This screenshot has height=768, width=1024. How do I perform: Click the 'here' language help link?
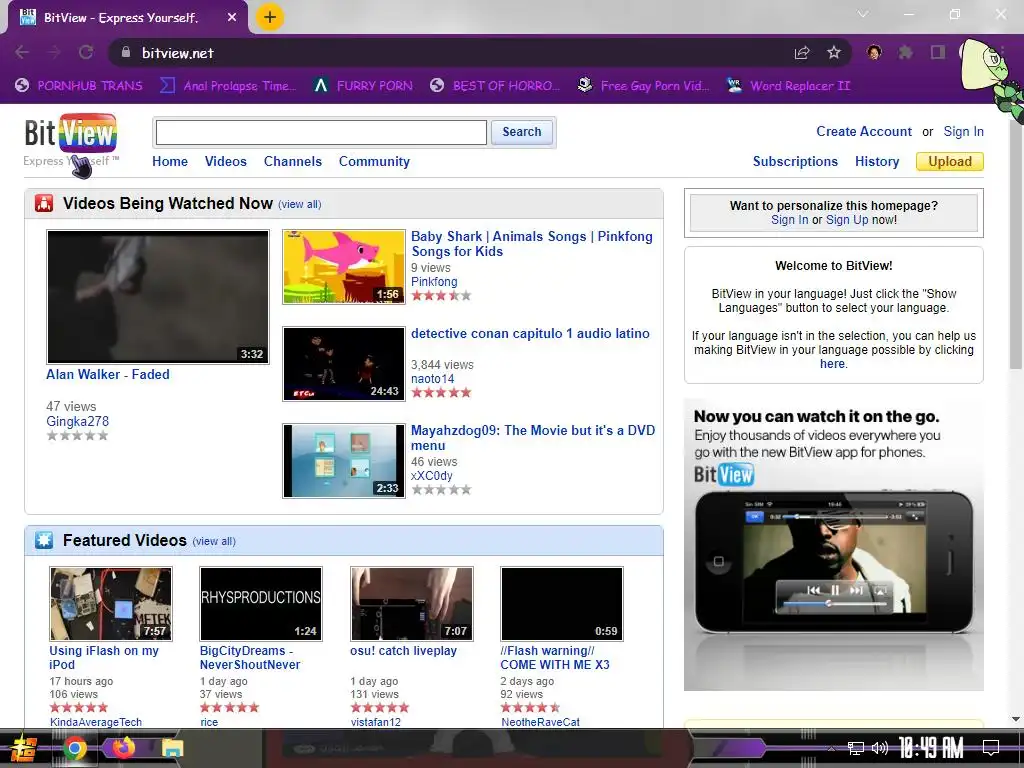pyautogui.click(x=832, y=364)
